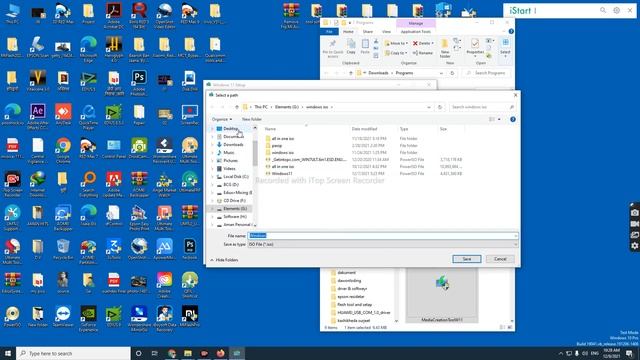Select the 'flash tool and setup' folder in Explorer
This screenshot has width=640, height=360.
tap(354, 304)
